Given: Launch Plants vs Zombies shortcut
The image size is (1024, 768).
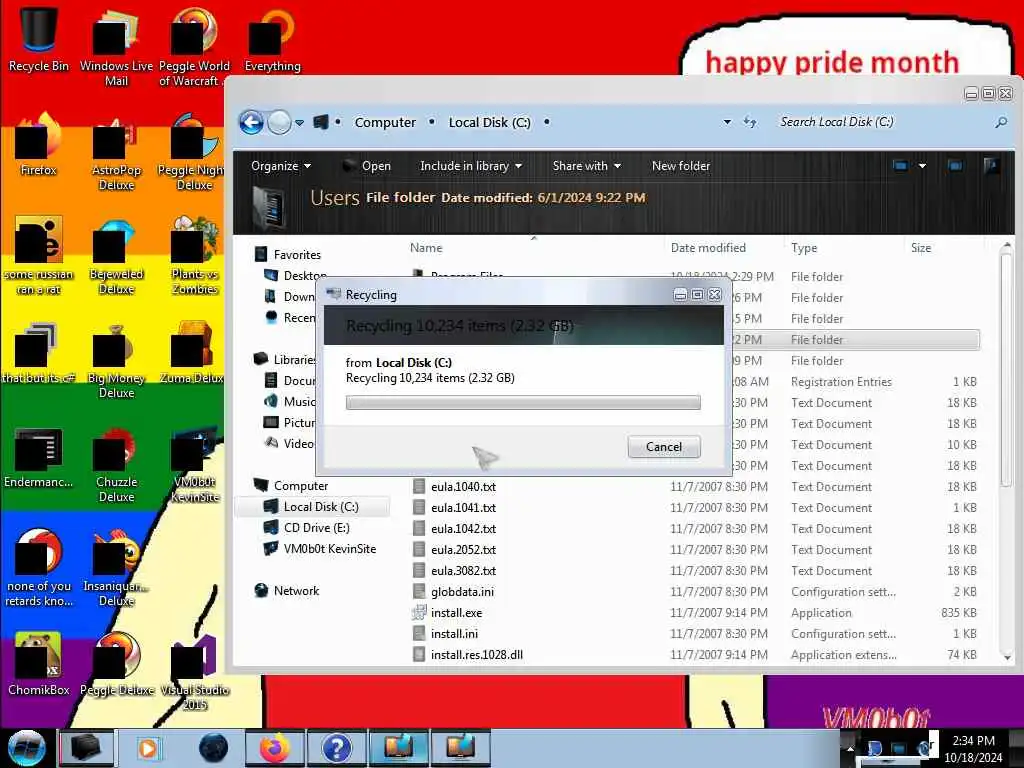Looking at the screenshot, I should pos(195,255).
